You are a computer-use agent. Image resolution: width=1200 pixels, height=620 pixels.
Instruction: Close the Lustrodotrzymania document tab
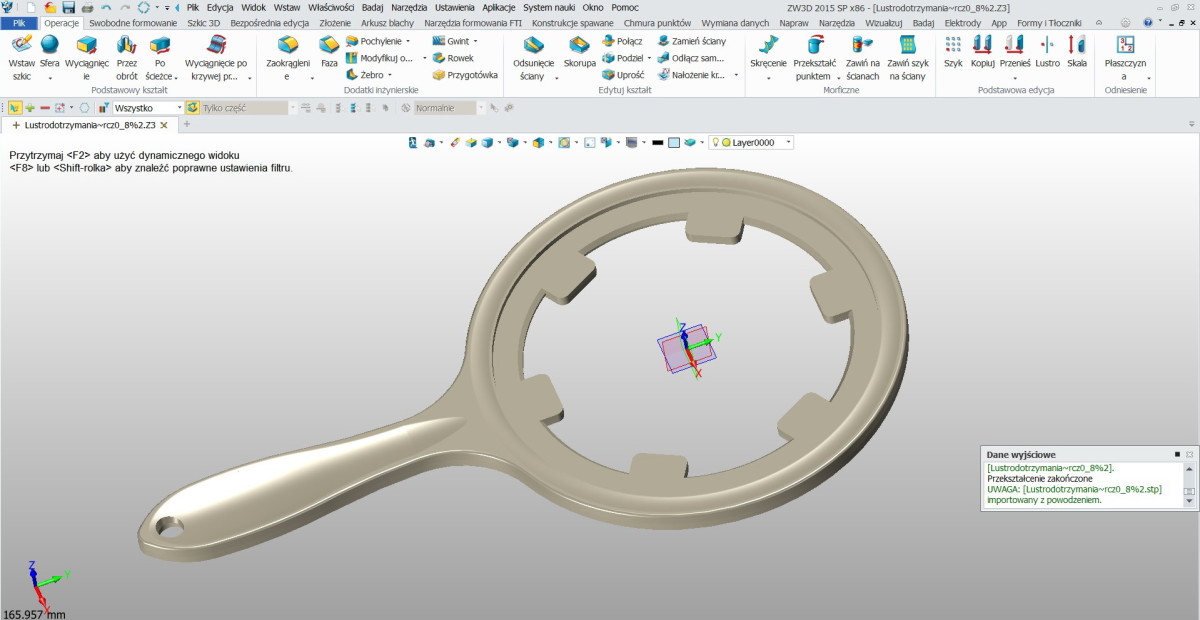click(164, 125)
